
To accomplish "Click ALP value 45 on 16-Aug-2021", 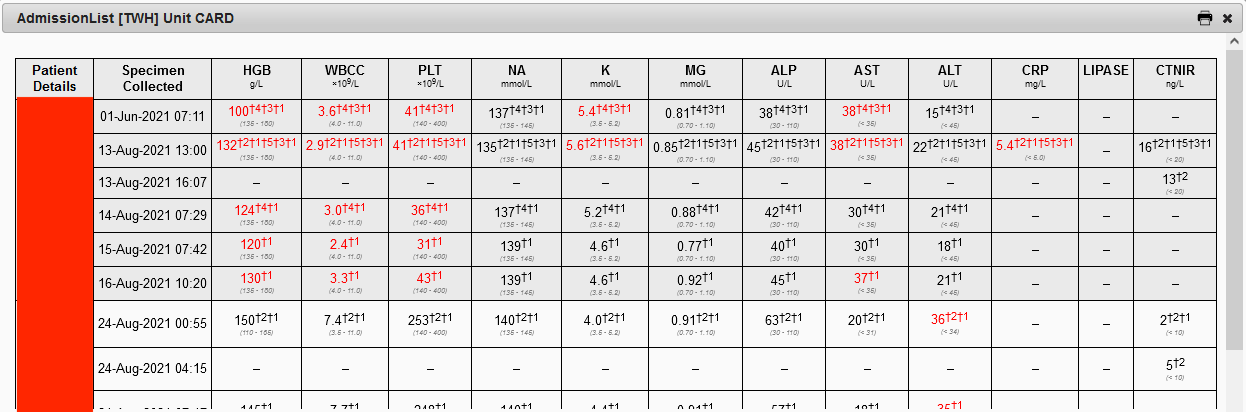I will pyautogui.click(x=784, y=280).
